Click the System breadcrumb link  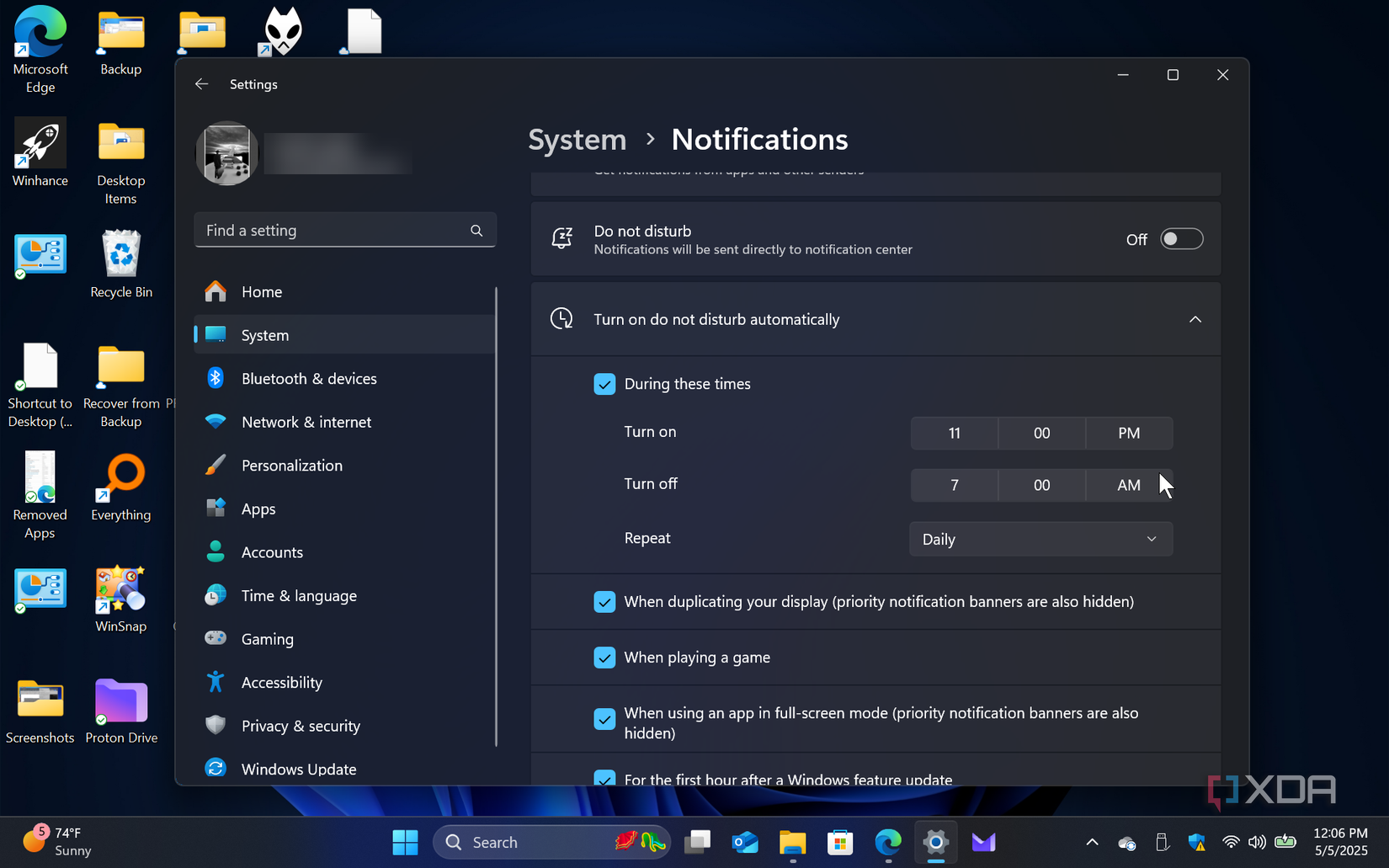click(x=577, y=140)
